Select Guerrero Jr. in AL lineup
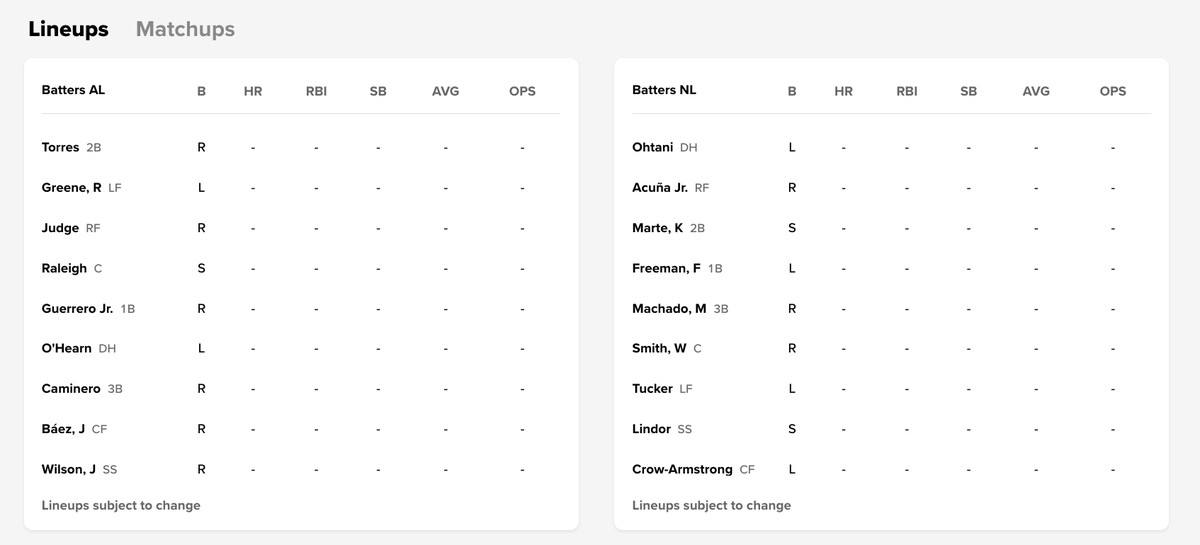Image resolution: width=1200 pixels, height=545 pixels. [x=77, y=308]
